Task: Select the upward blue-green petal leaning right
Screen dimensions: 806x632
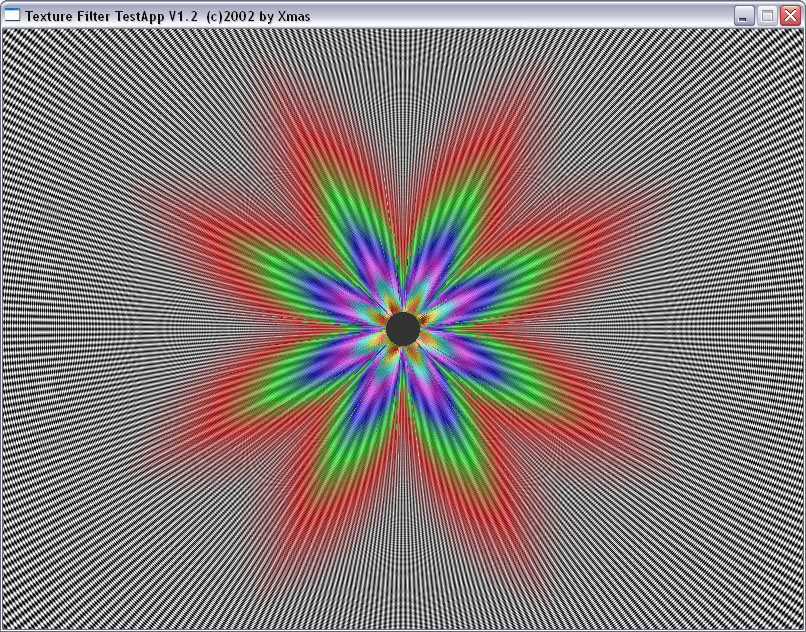Action: point(447,237)
